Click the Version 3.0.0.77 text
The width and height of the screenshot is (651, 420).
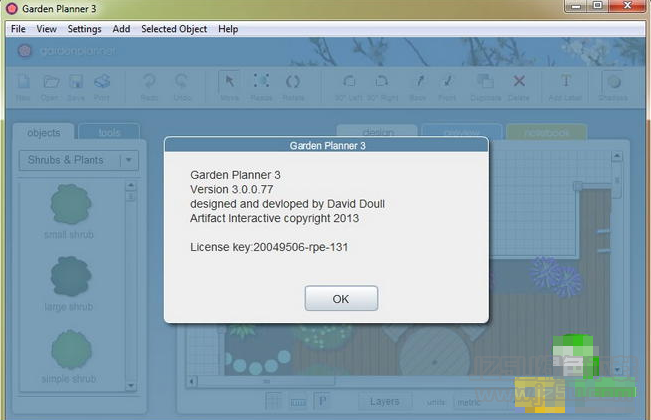click(232, 190)
